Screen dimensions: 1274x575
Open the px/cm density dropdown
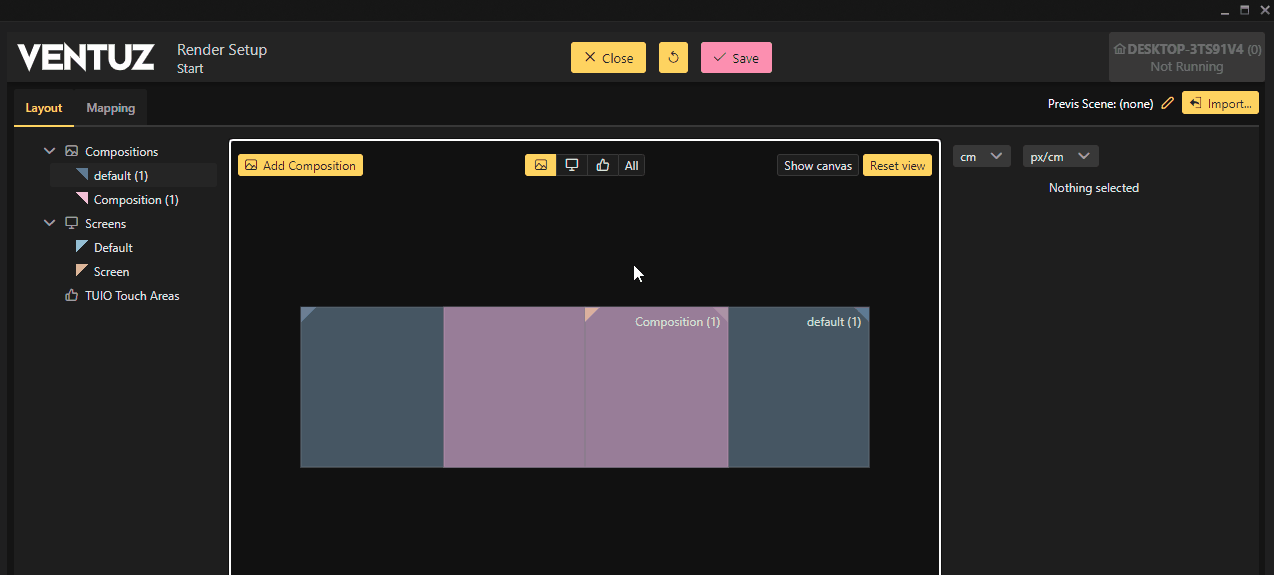1060,157
